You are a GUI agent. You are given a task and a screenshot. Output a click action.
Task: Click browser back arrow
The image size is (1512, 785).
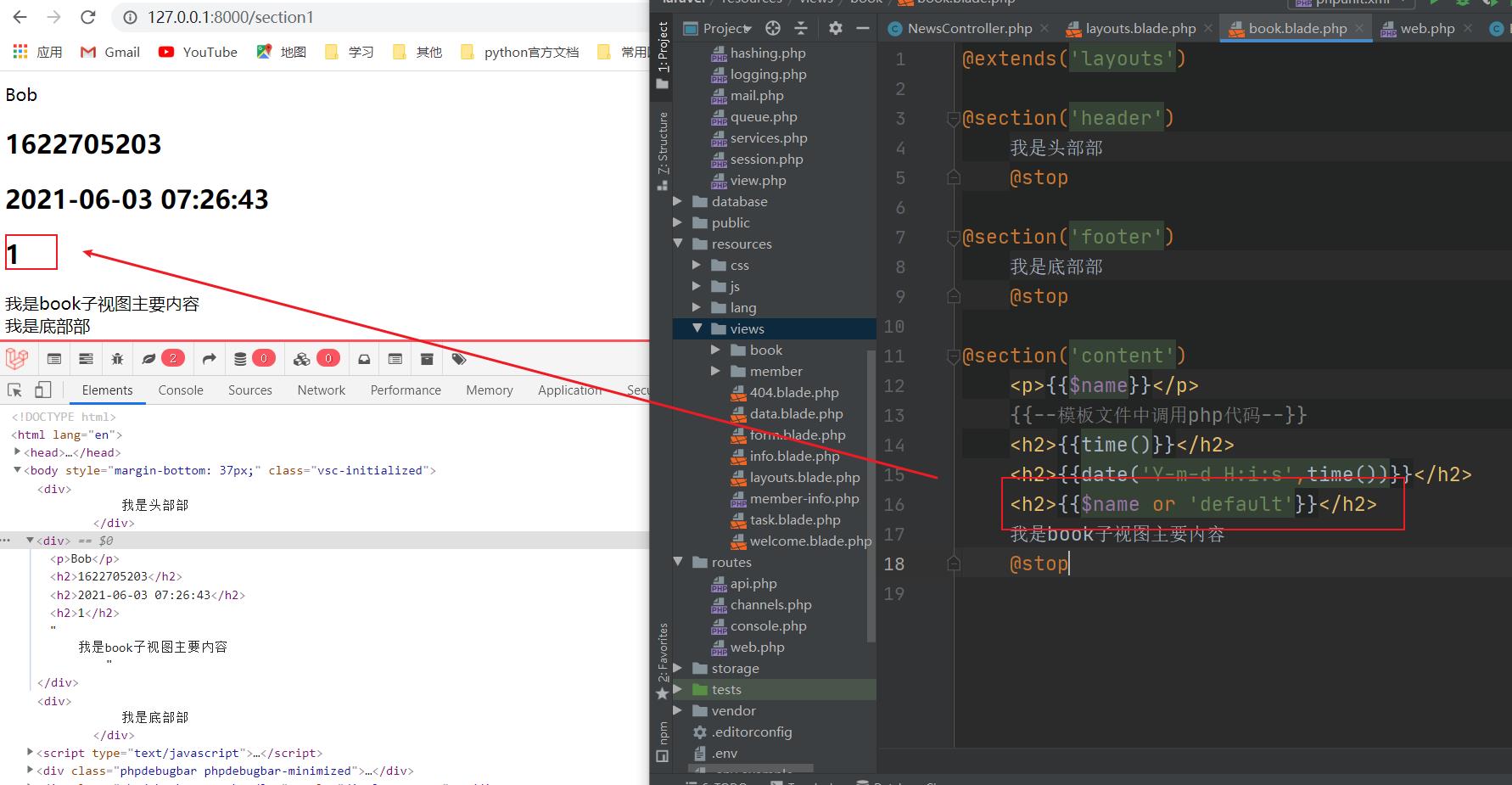click(x=20, y=17)
